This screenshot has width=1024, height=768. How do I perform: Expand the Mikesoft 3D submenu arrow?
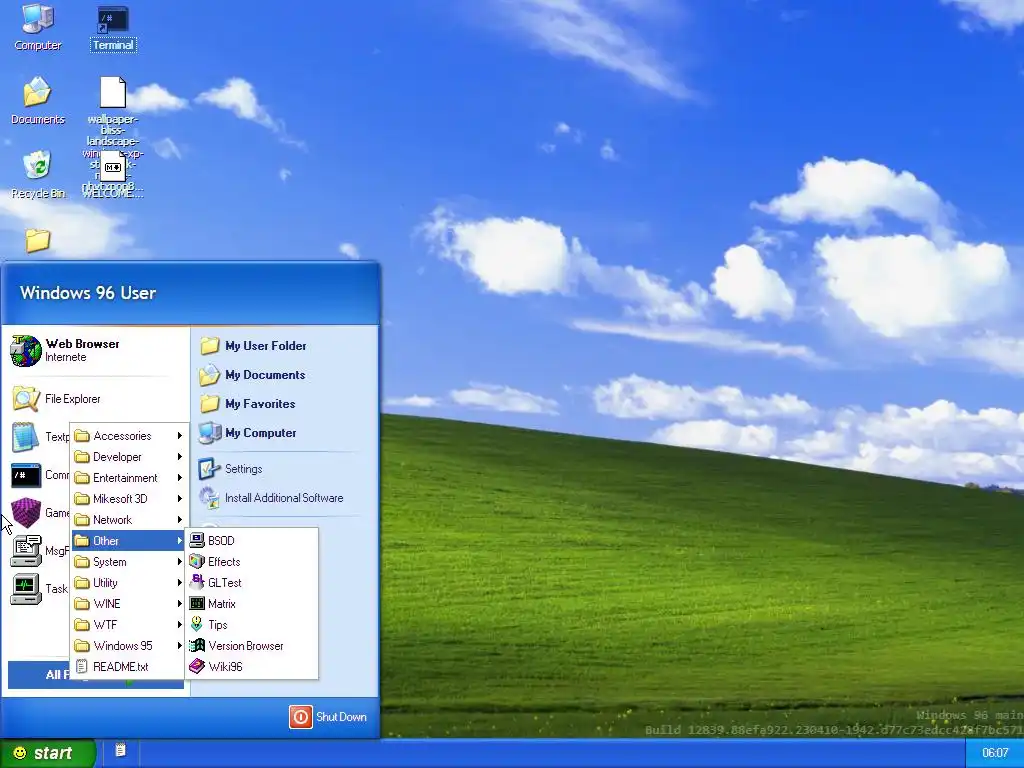(180, 498)
